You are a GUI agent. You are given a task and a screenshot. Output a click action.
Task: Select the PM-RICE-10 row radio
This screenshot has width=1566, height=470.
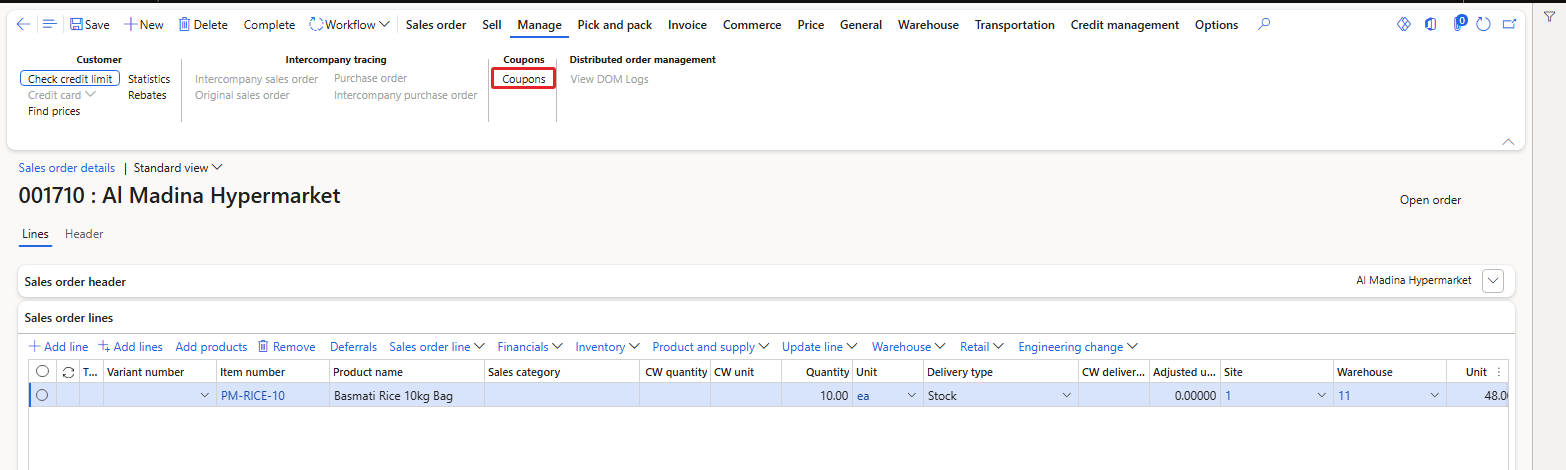42,395
